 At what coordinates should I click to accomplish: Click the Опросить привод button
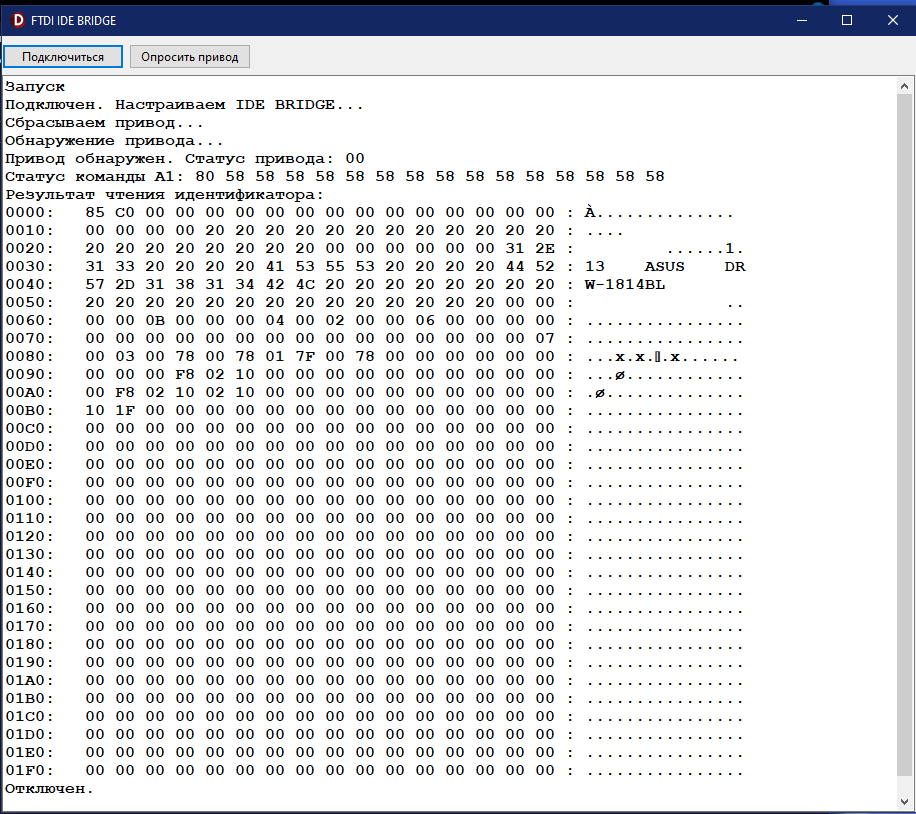pos(190,57)
